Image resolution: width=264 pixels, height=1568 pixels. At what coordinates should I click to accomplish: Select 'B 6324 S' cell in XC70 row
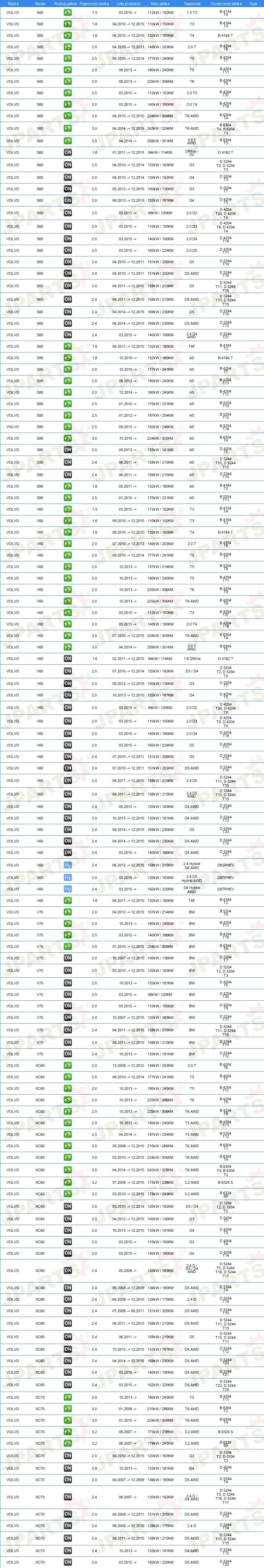coord(226,1432)
